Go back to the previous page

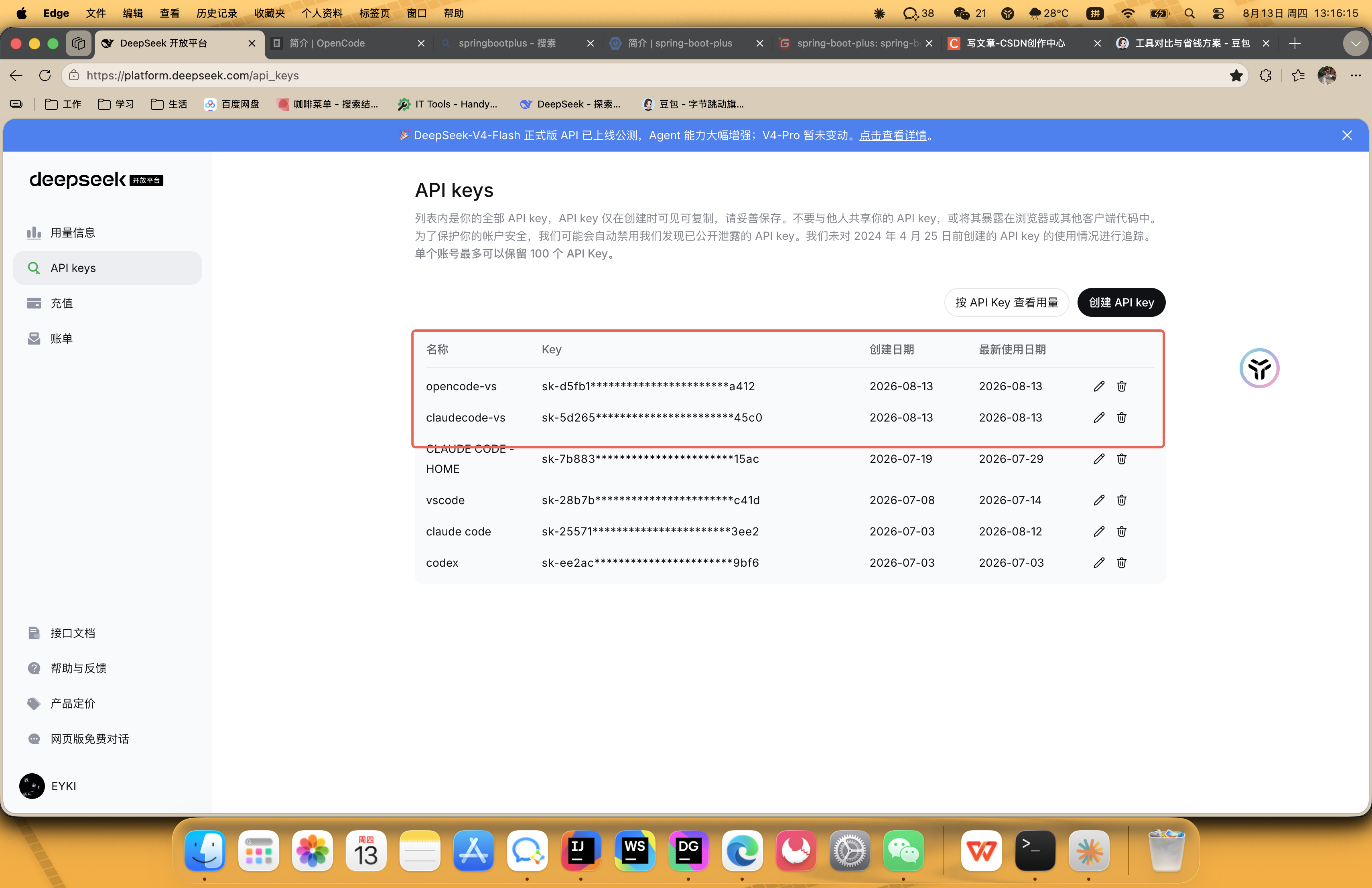(x=16, y=75)
